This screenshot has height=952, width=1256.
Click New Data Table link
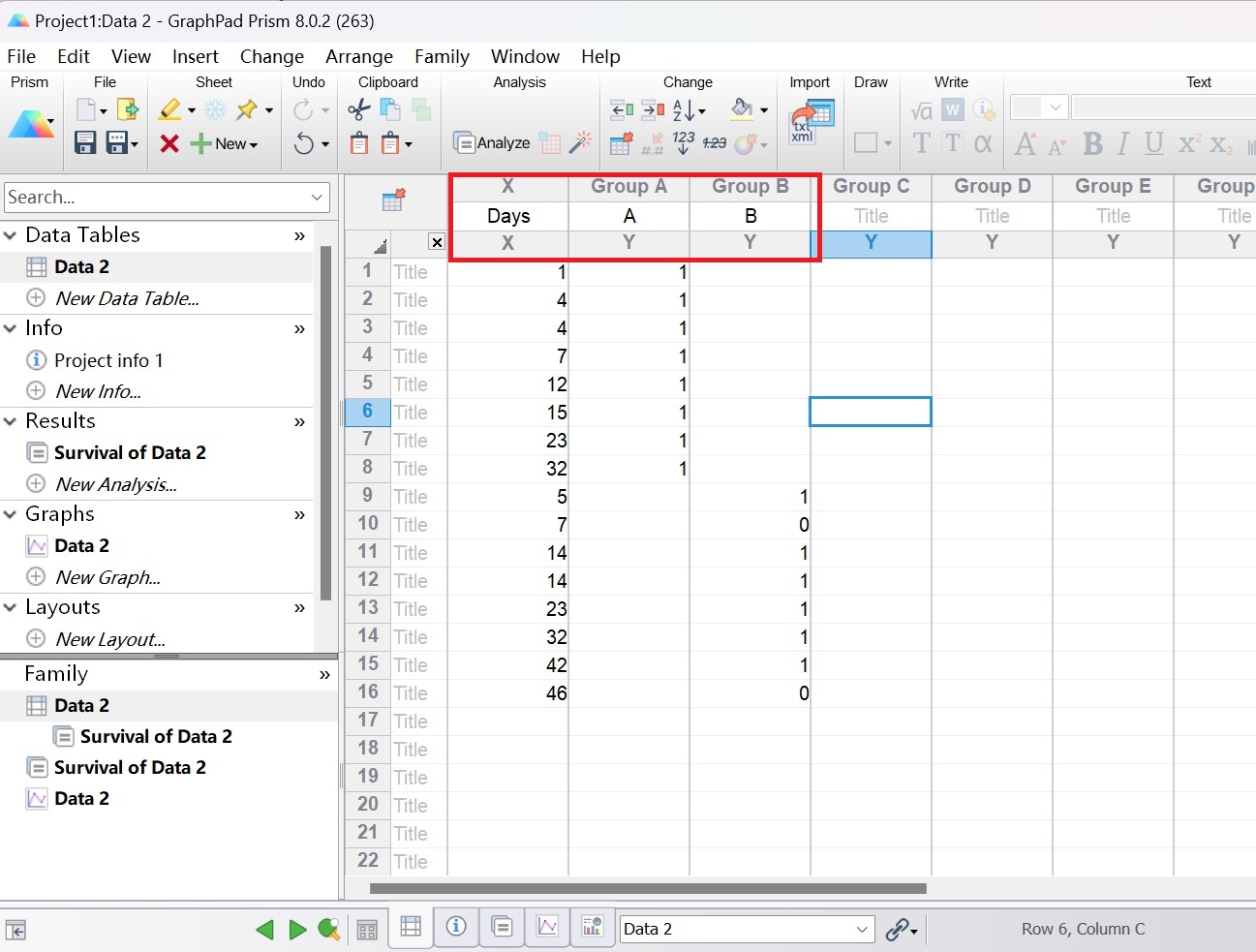point(127,298)
